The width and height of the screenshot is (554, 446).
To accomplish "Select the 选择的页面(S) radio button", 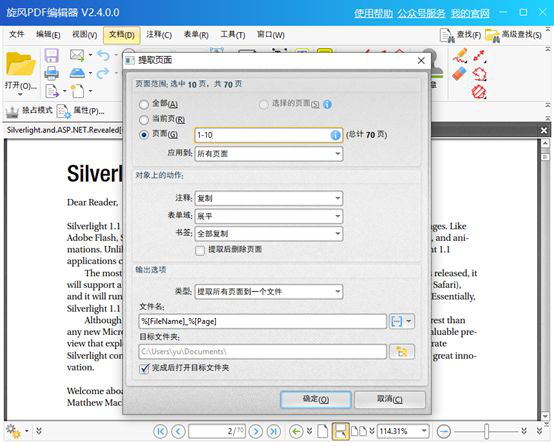I will tap(264, 104).
